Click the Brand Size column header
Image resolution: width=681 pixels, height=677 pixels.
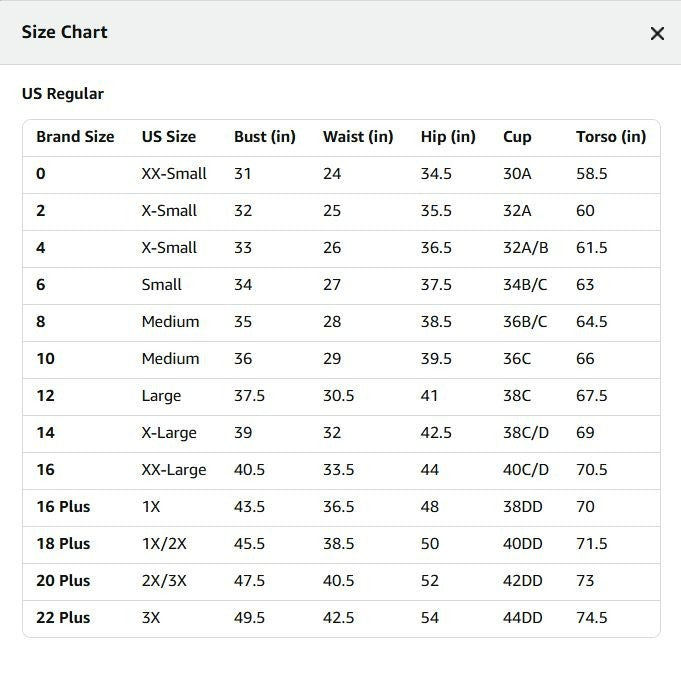coord(75,137)
